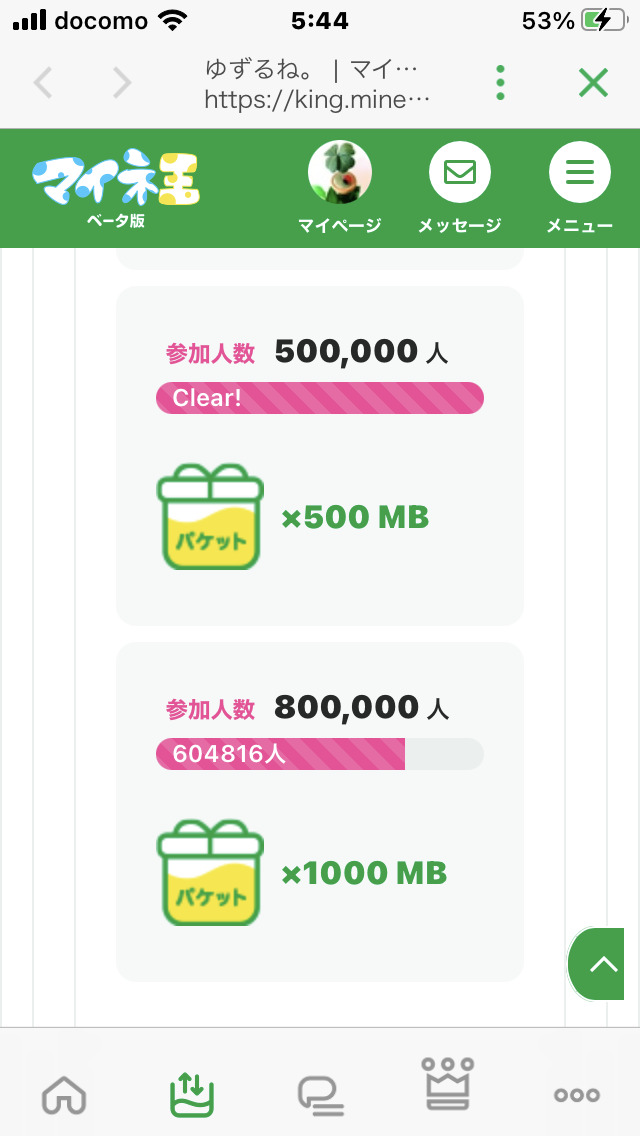Open browser three-dot options menu
The height and width of the screenshot is (1136, 640).
(x=501, y=83)
